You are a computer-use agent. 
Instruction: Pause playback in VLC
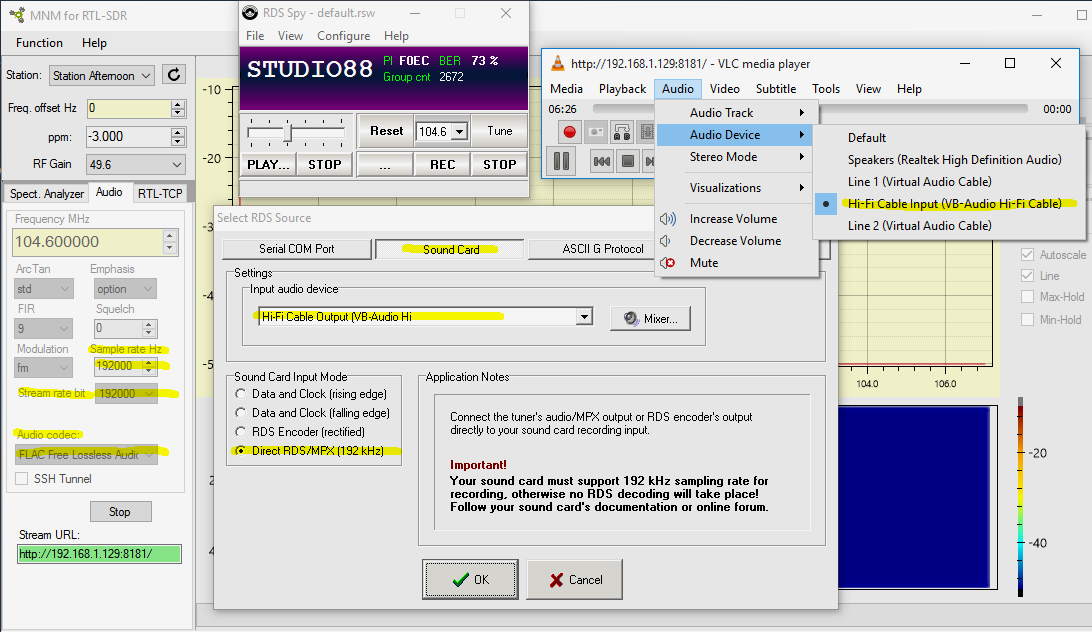562,161
